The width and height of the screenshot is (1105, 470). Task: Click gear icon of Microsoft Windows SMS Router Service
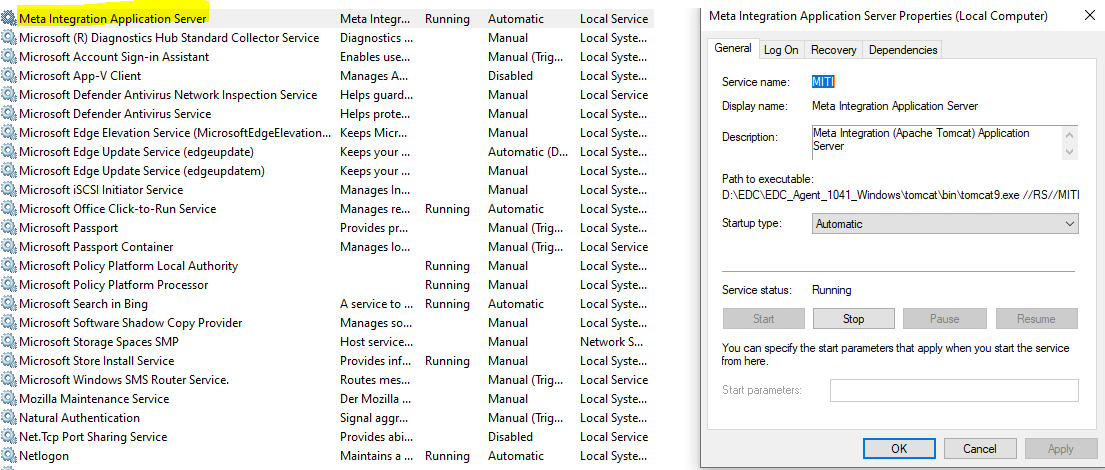pyautogui.click(x=8, y=380)
